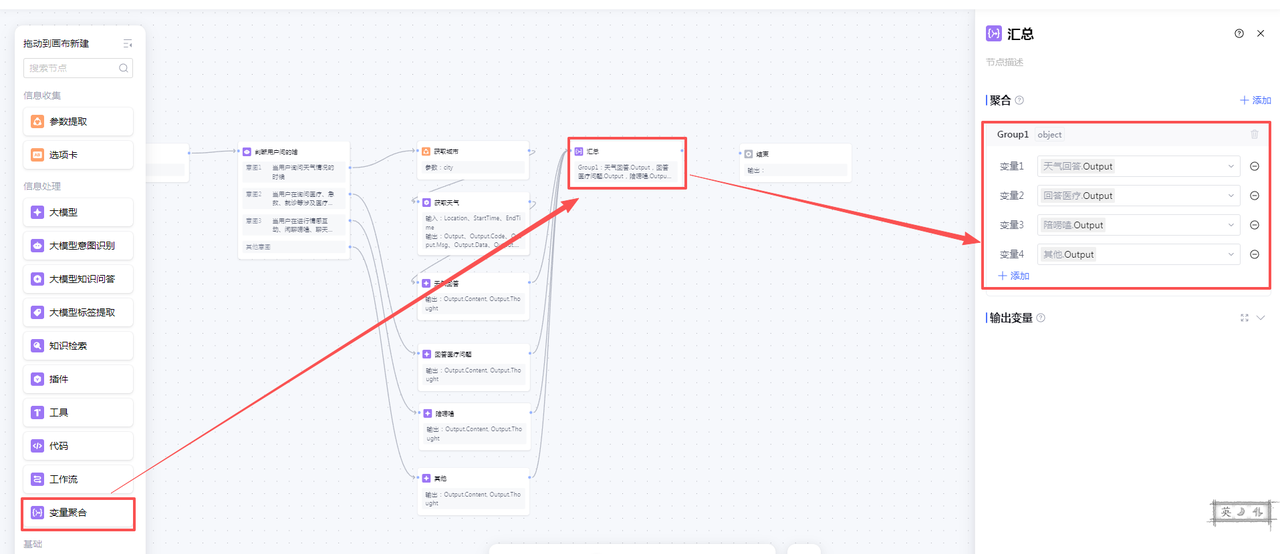Screen dimensions: 1280x554
Task: Open help for the 汇总 node
Action: pos(1239,33)
